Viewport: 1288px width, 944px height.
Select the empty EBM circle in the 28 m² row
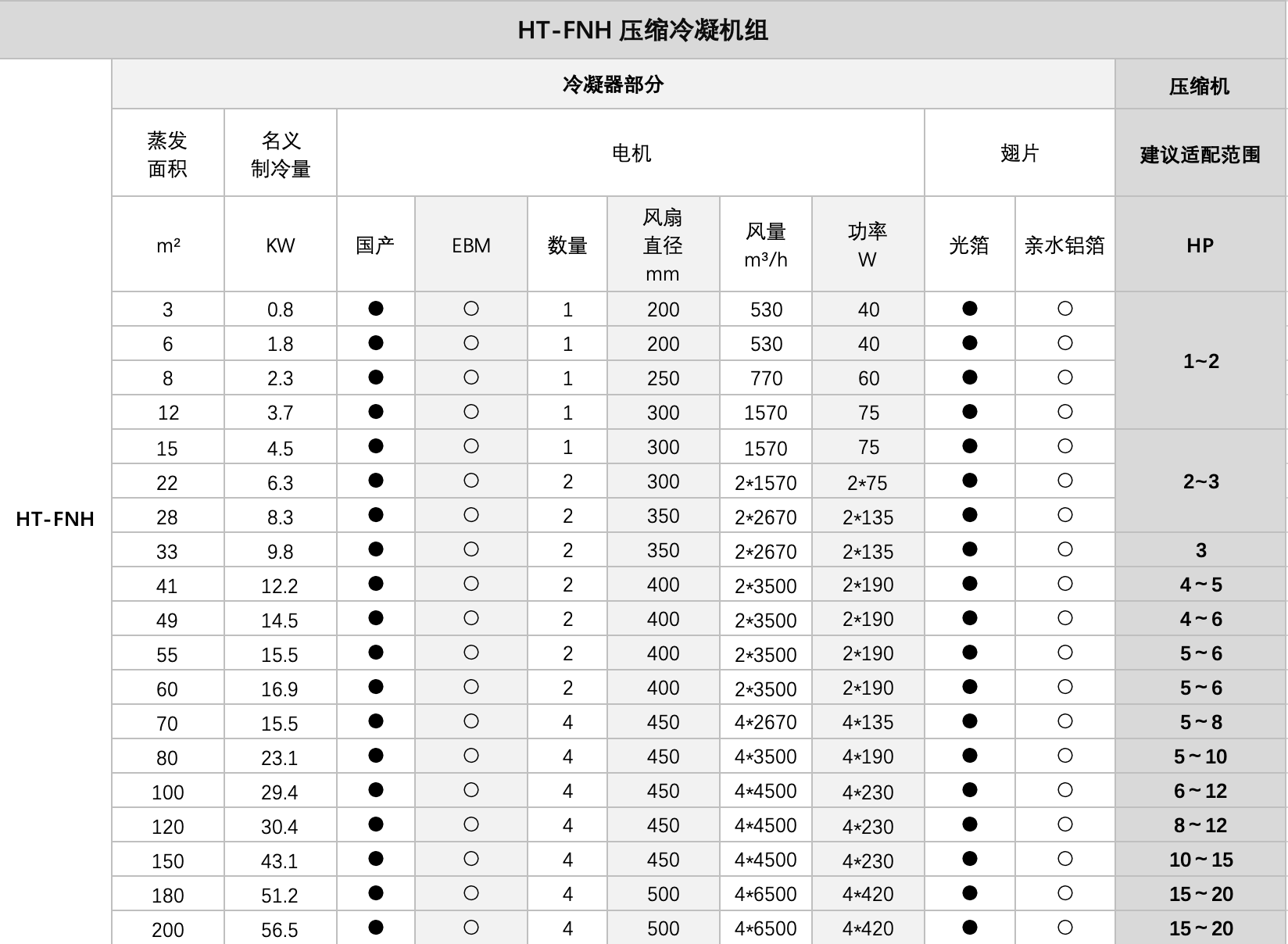point(470,515)
